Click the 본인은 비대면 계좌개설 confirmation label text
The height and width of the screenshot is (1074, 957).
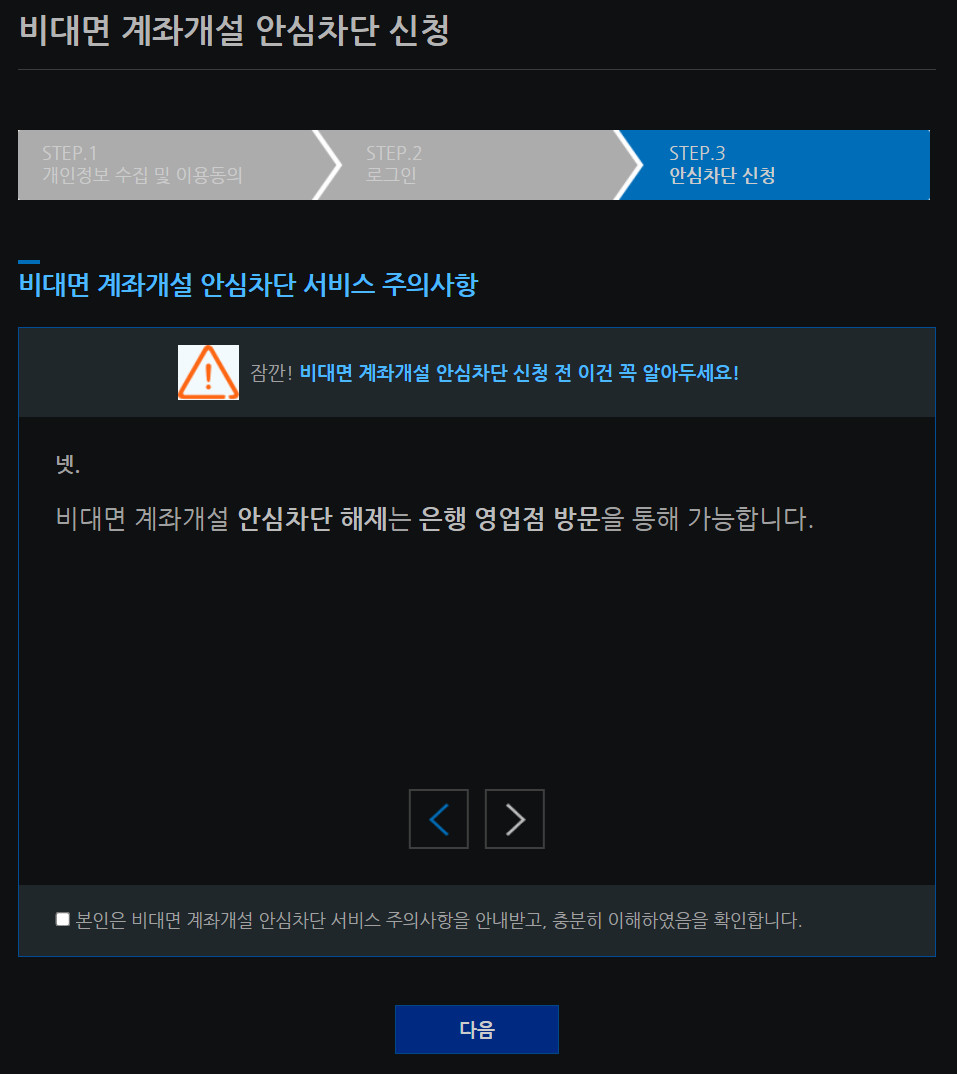(x=438, y=920)
